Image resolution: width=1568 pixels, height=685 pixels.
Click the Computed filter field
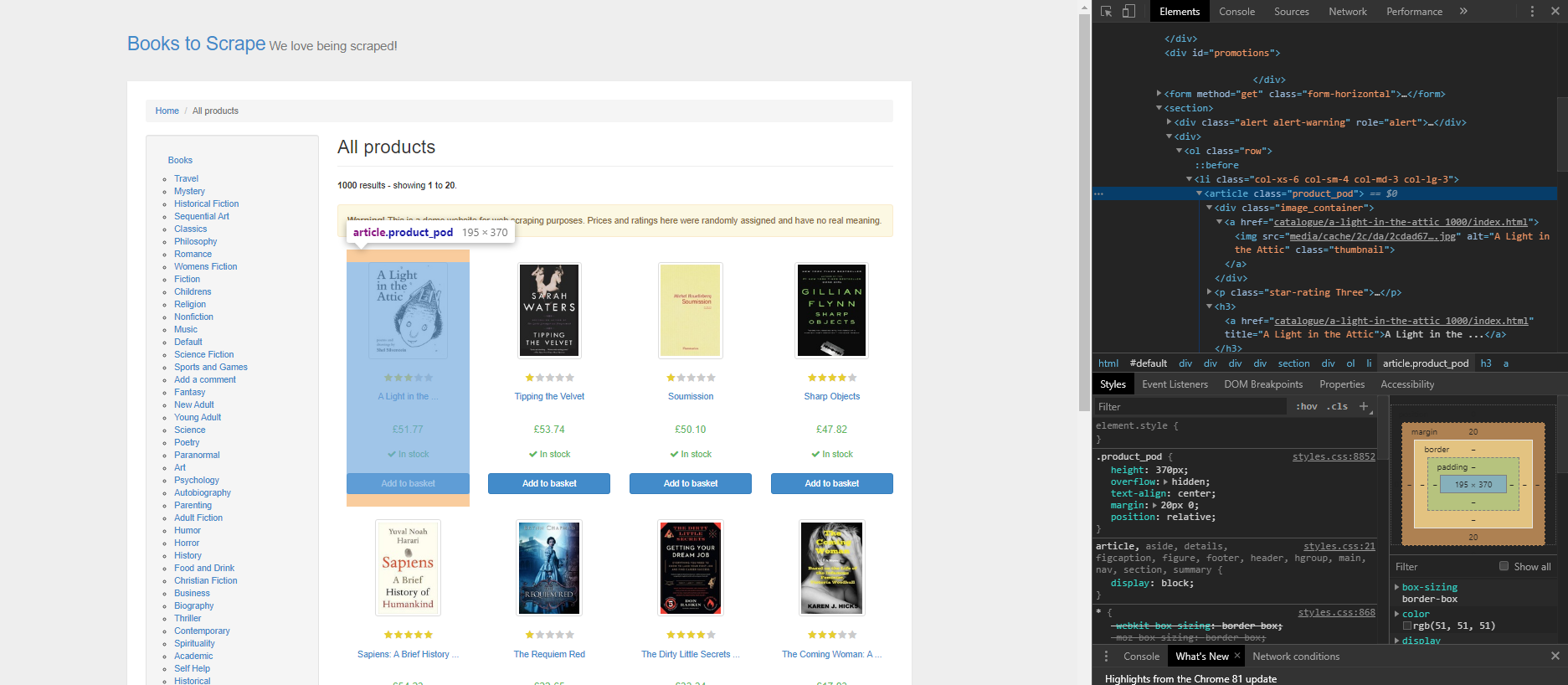tap(1442, 566)
